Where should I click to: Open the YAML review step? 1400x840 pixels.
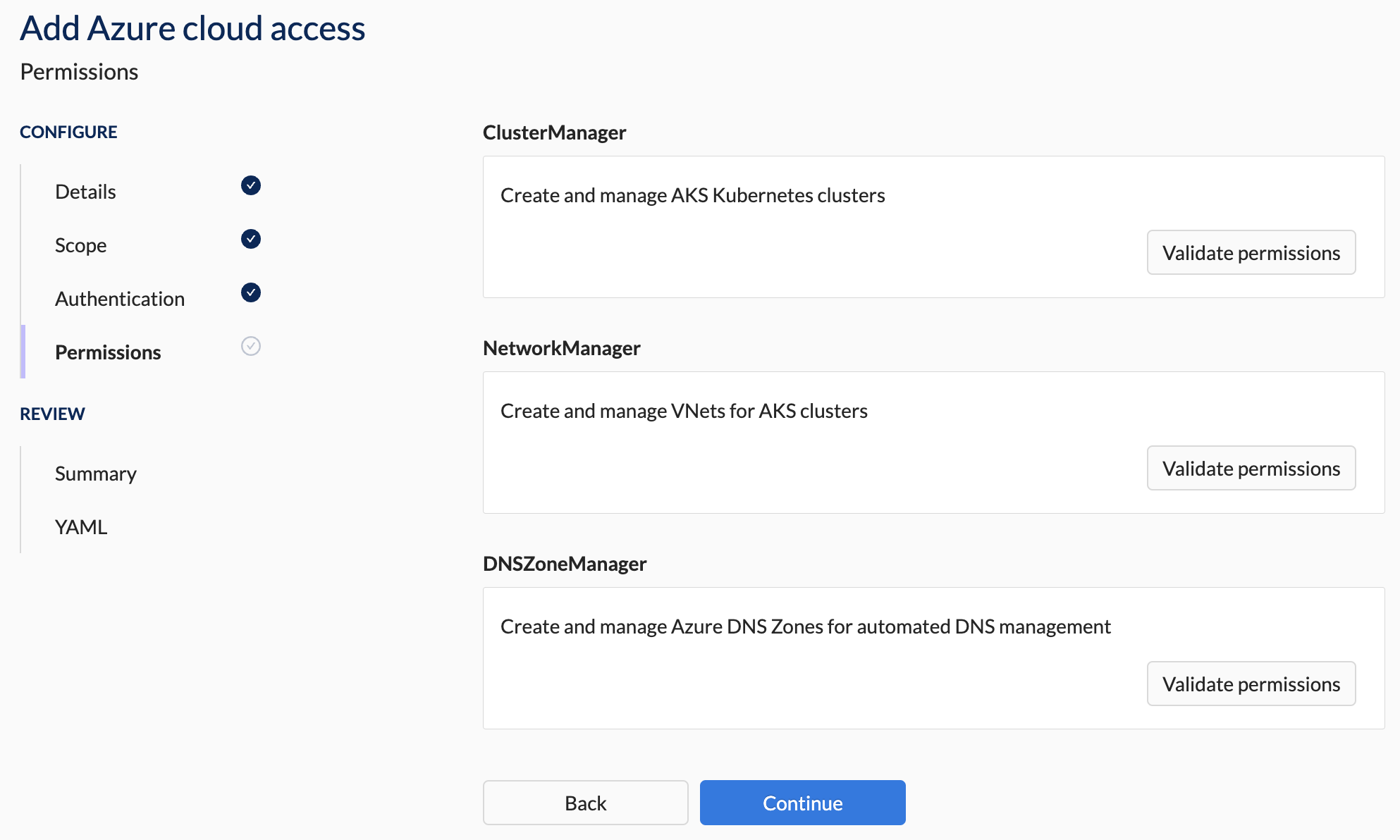[x=81, y=527]
